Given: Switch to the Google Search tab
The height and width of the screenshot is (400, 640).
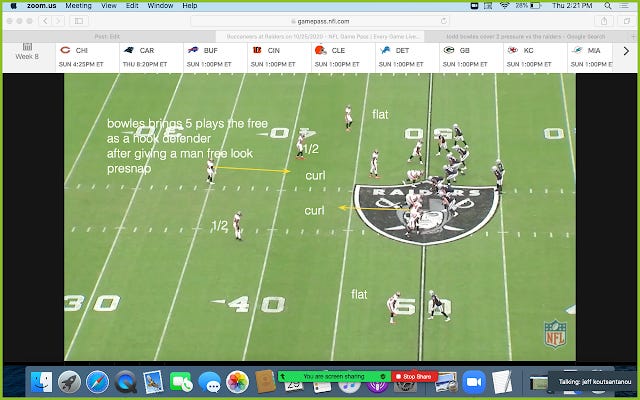Looking at the screenshot, I should (526, 36).
